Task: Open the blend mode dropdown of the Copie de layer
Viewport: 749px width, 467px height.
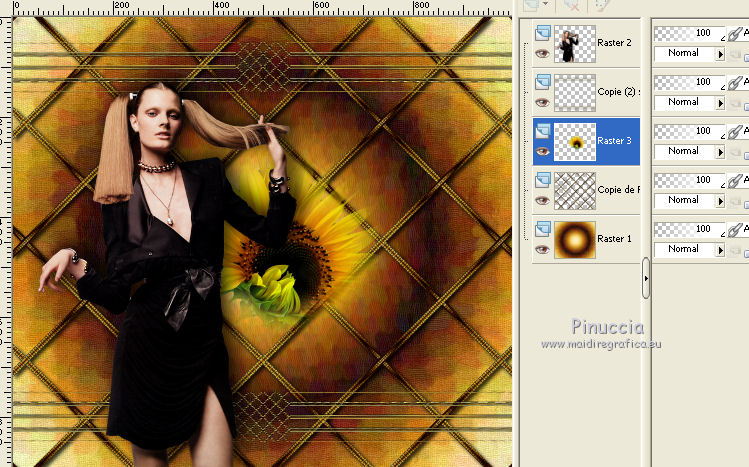Action: [689, 200]
